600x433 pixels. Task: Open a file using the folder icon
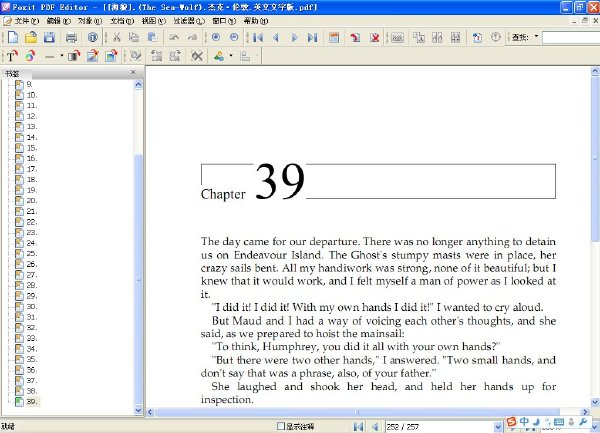tap(31, 37)
